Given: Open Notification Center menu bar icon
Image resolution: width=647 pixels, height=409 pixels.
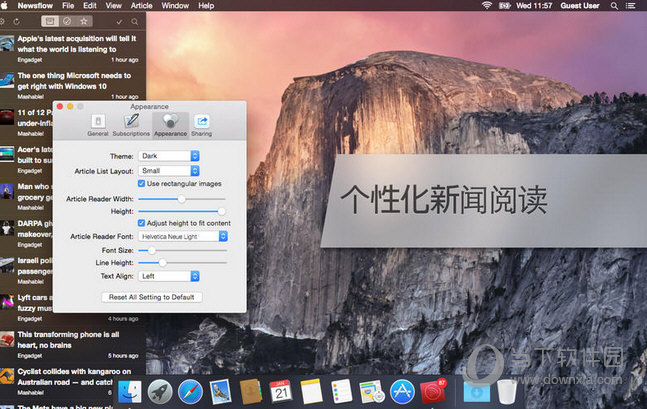Looking at the screenshot, I should (630, 6).
